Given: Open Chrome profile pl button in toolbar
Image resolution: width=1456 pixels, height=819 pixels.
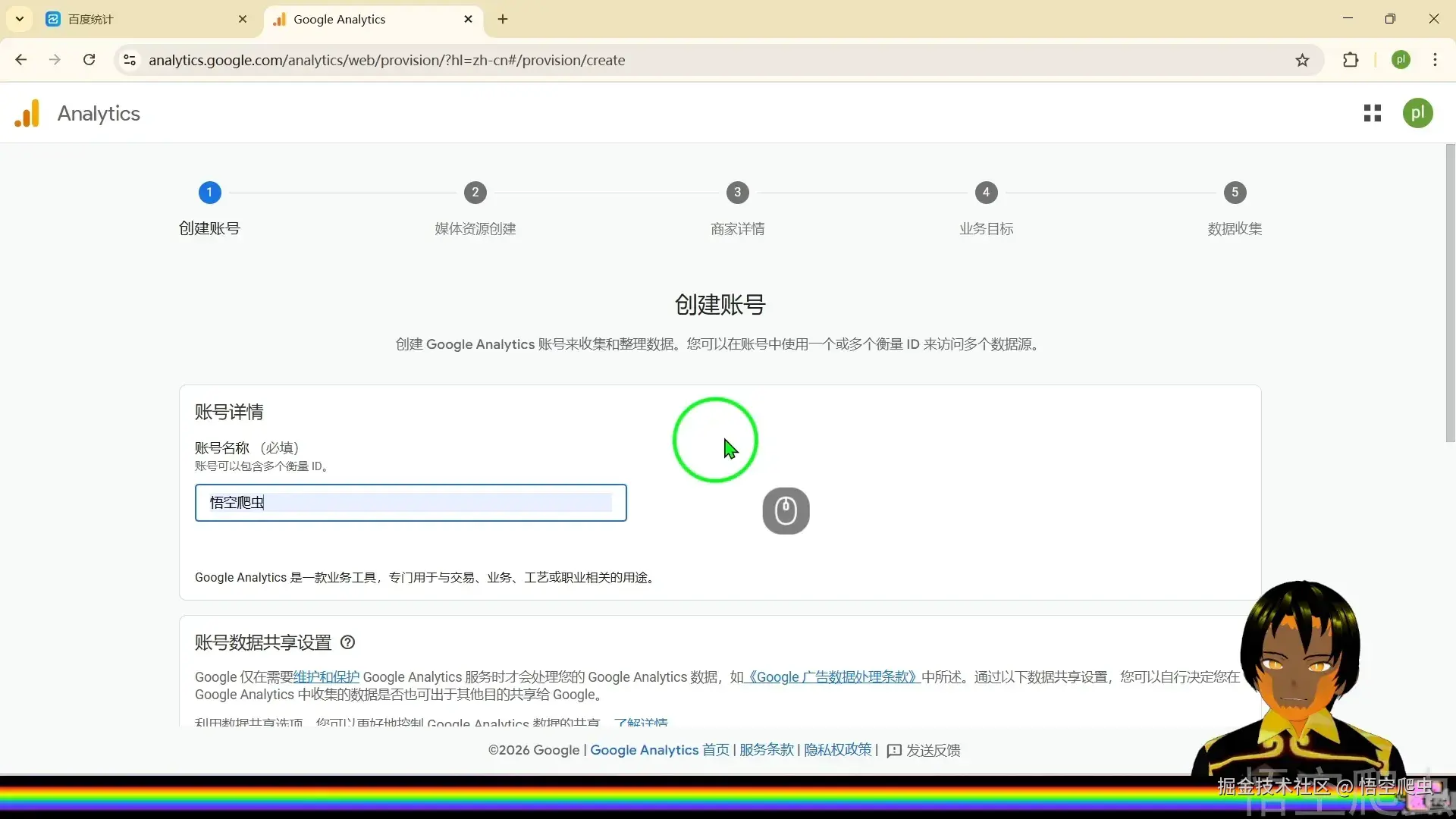Looking at the screenshot, I should coord(1401,60).
